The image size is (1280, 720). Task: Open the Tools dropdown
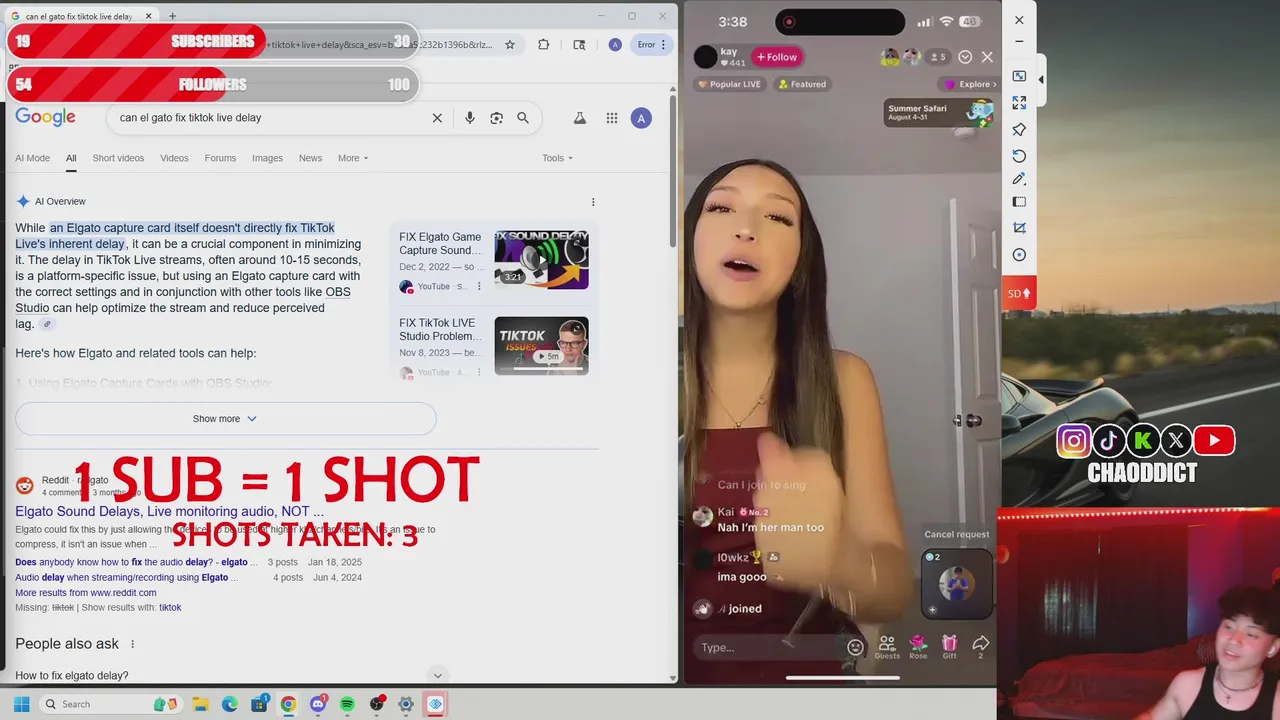(x=557, y=158)
